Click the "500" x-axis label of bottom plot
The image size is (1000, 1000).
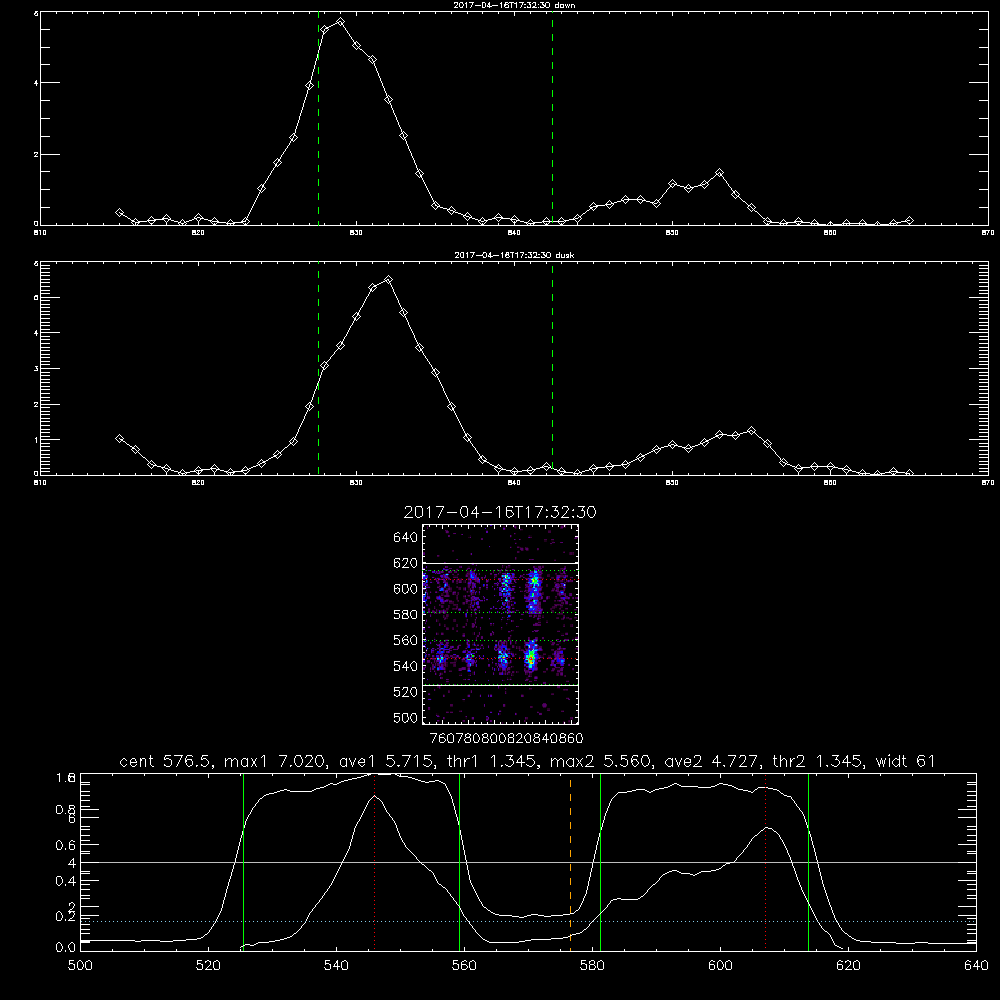coord(80,966)
